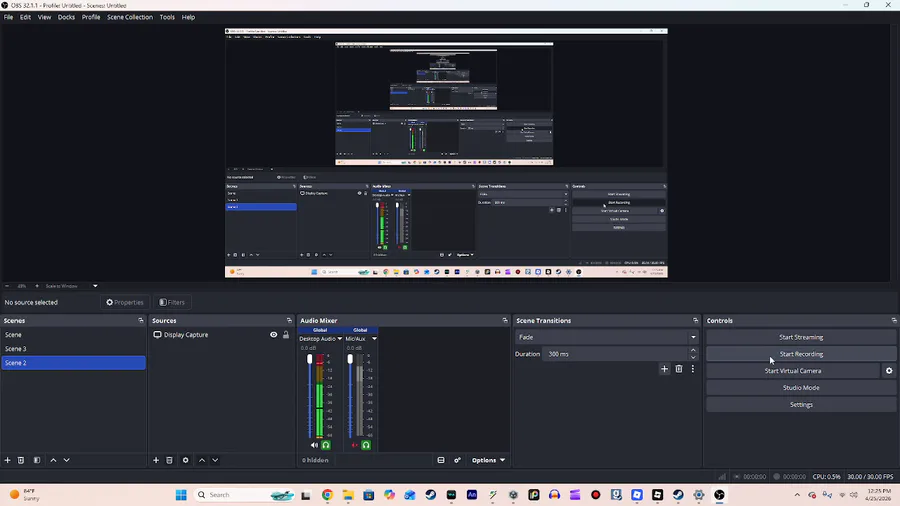Pop out the Scene Transitions dock
Screen dimensions: 900x506
click(696, 321)
